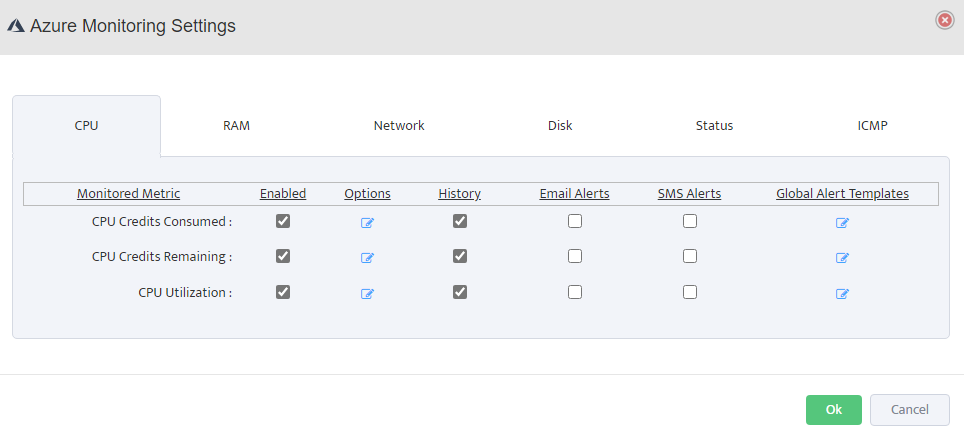Open the Network tab
Viewport: 964px width, 438px height.
pyautogui.click(x=399, y=126)
